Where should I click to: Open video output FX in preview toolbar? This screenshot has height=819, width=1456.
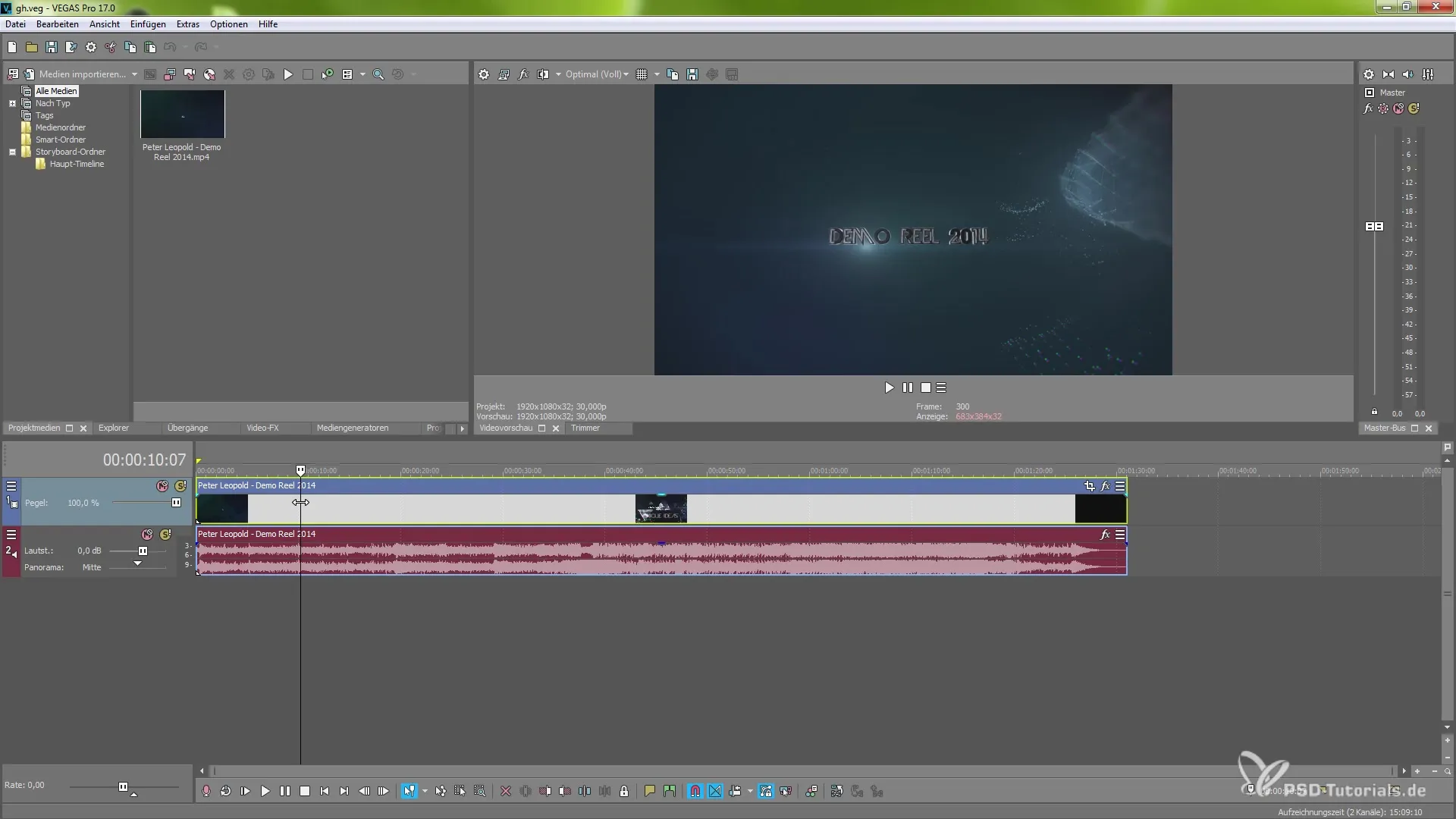point(523,74)
